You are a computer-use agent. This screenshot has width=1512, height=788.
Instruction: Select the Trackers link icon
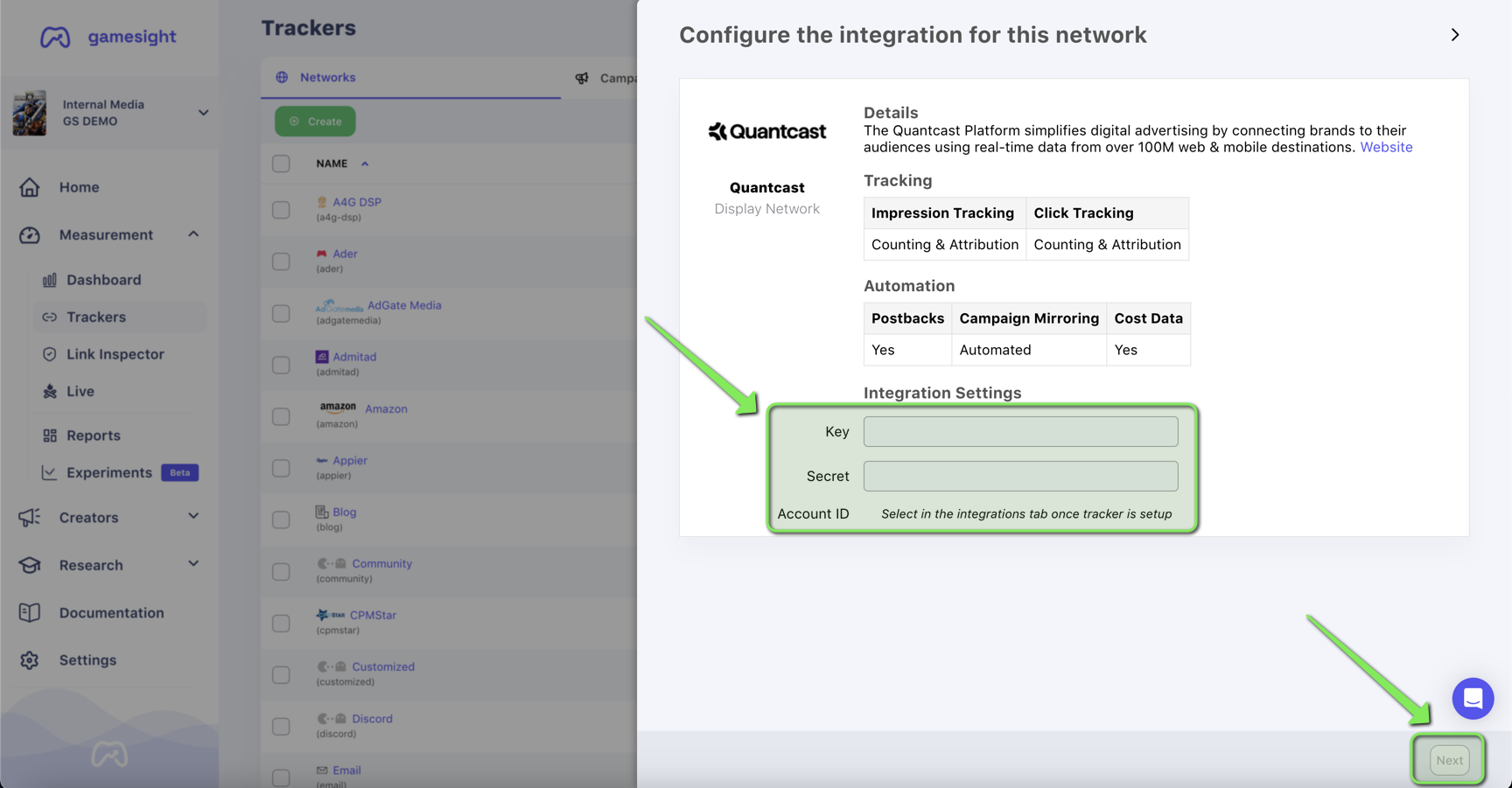coord(50,317)
